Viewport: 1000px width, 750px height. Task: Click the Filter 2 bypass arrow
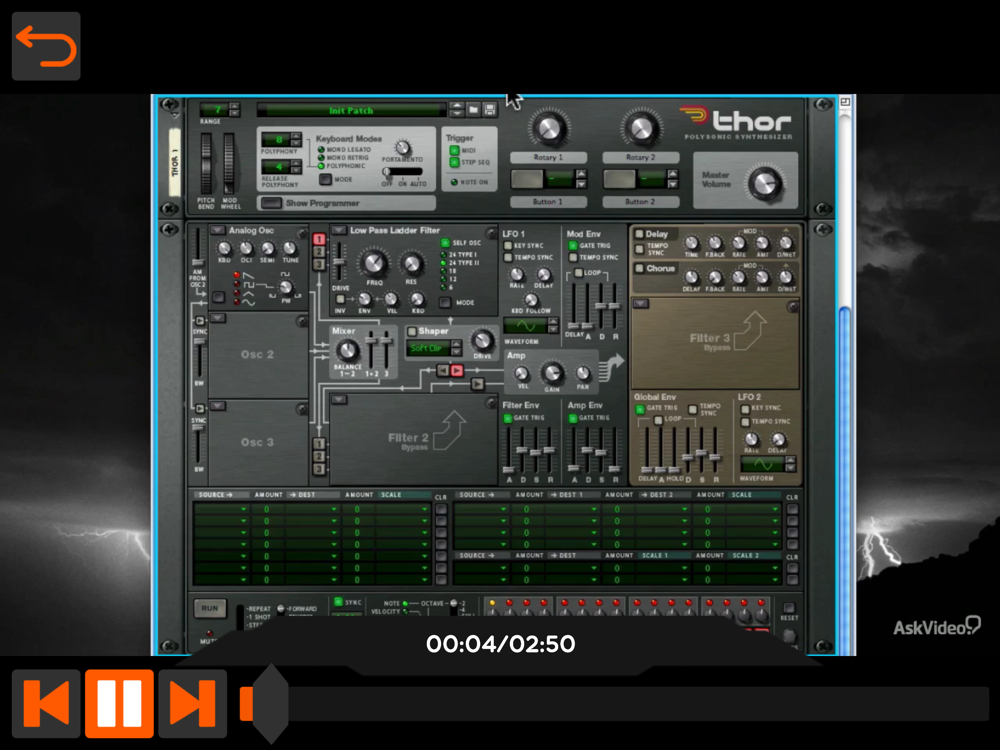click(x=450, y=431)
